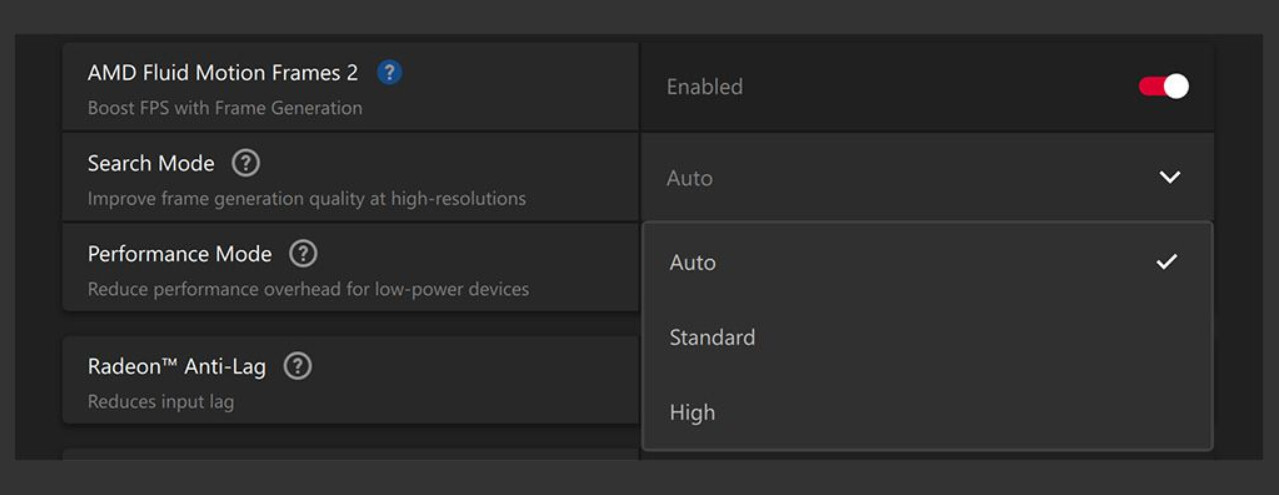
Task: Click the AMD Fluid Motion Frames 2 label
Action: pyautogui.click(x=223, y=73)
